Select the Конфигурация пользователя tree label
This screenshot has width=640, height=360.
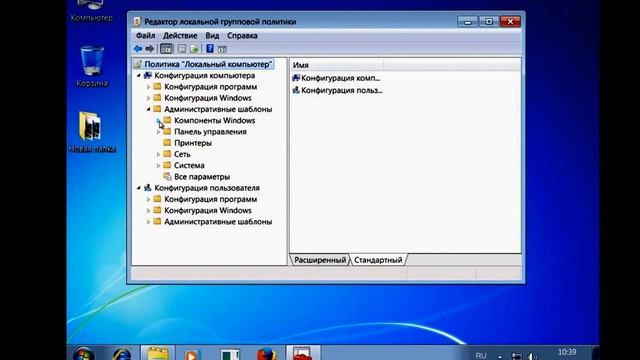point(207,188)
